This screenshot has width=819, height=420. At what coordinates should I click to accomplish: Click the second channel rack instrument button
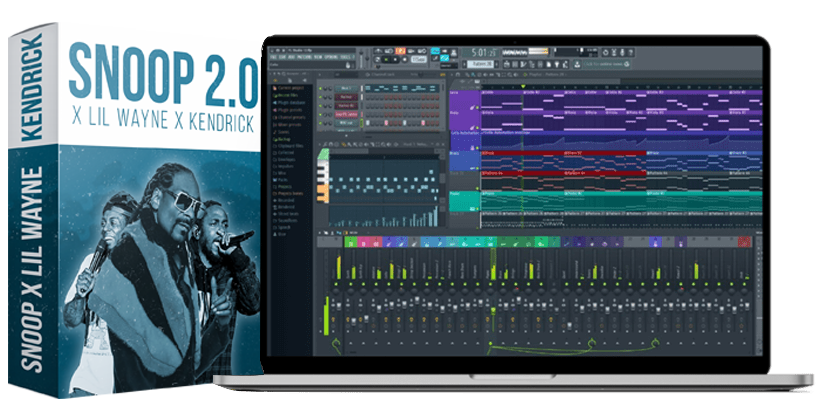pos(345,96)
